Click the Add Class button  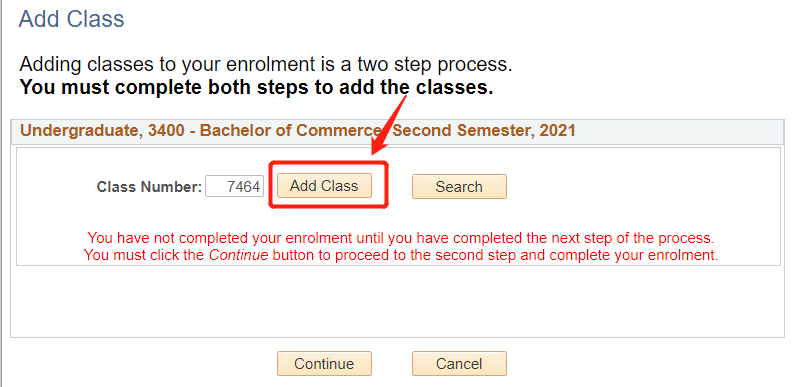324,185
